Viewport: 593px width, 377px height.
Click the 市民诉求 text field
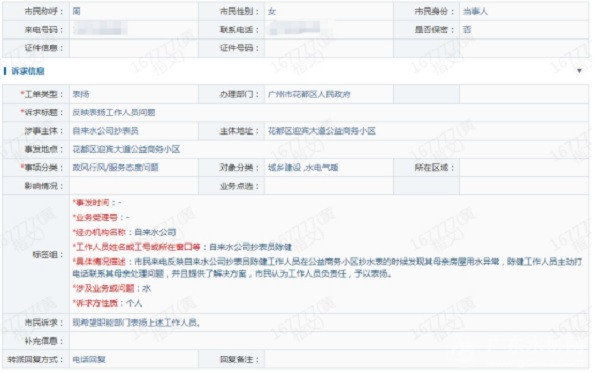(x=329, y=323)
